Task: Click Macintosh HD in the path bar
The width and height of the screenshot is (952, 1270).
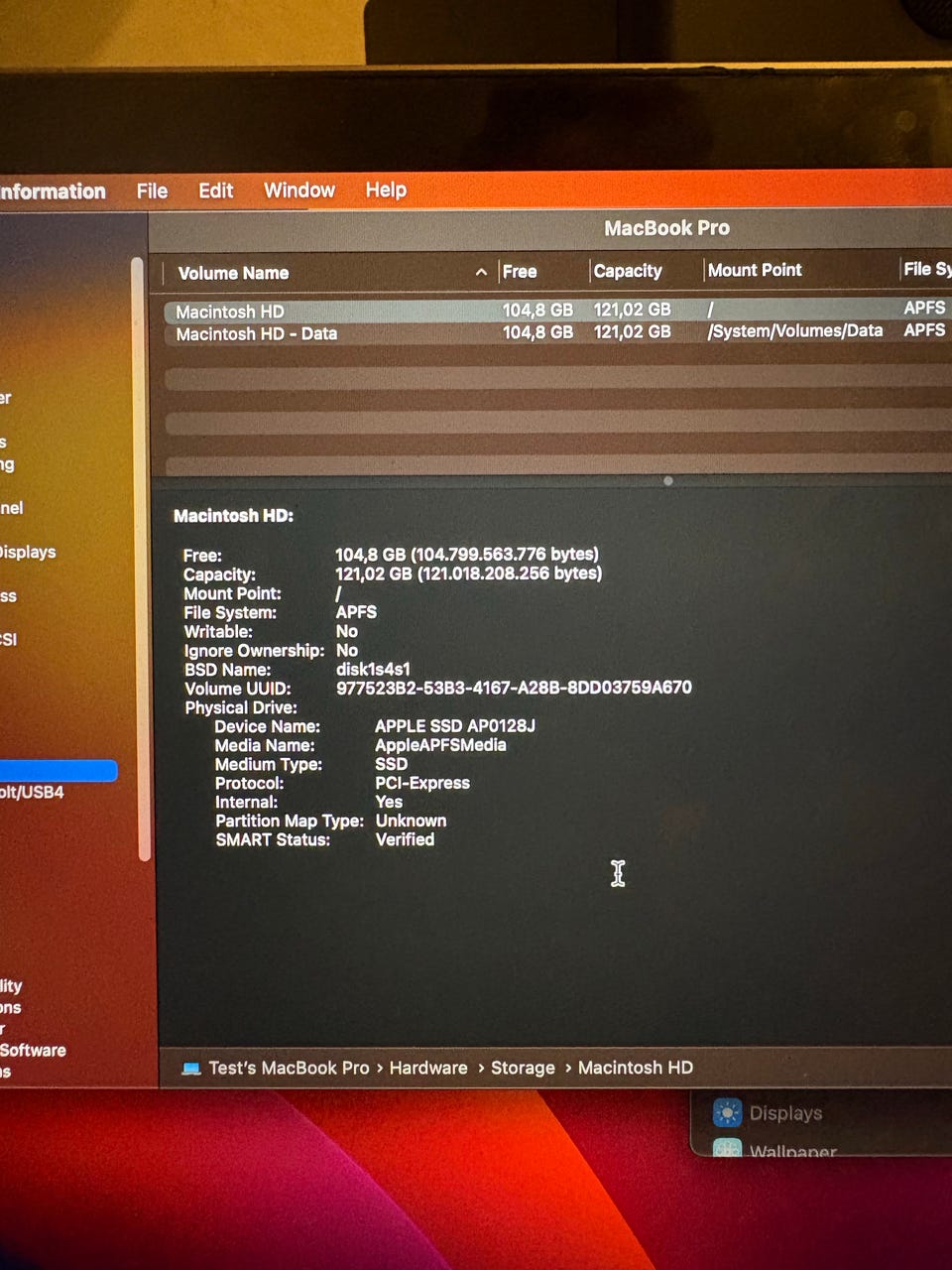Action: [636, 1068]
